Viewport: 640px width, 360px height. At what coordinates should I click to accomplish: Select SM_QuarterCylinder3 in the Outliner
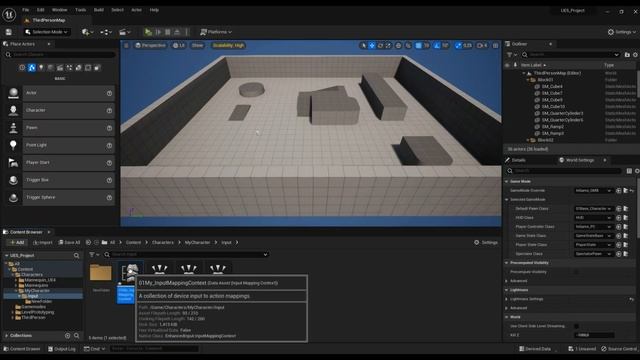click(x=562, y=113)
